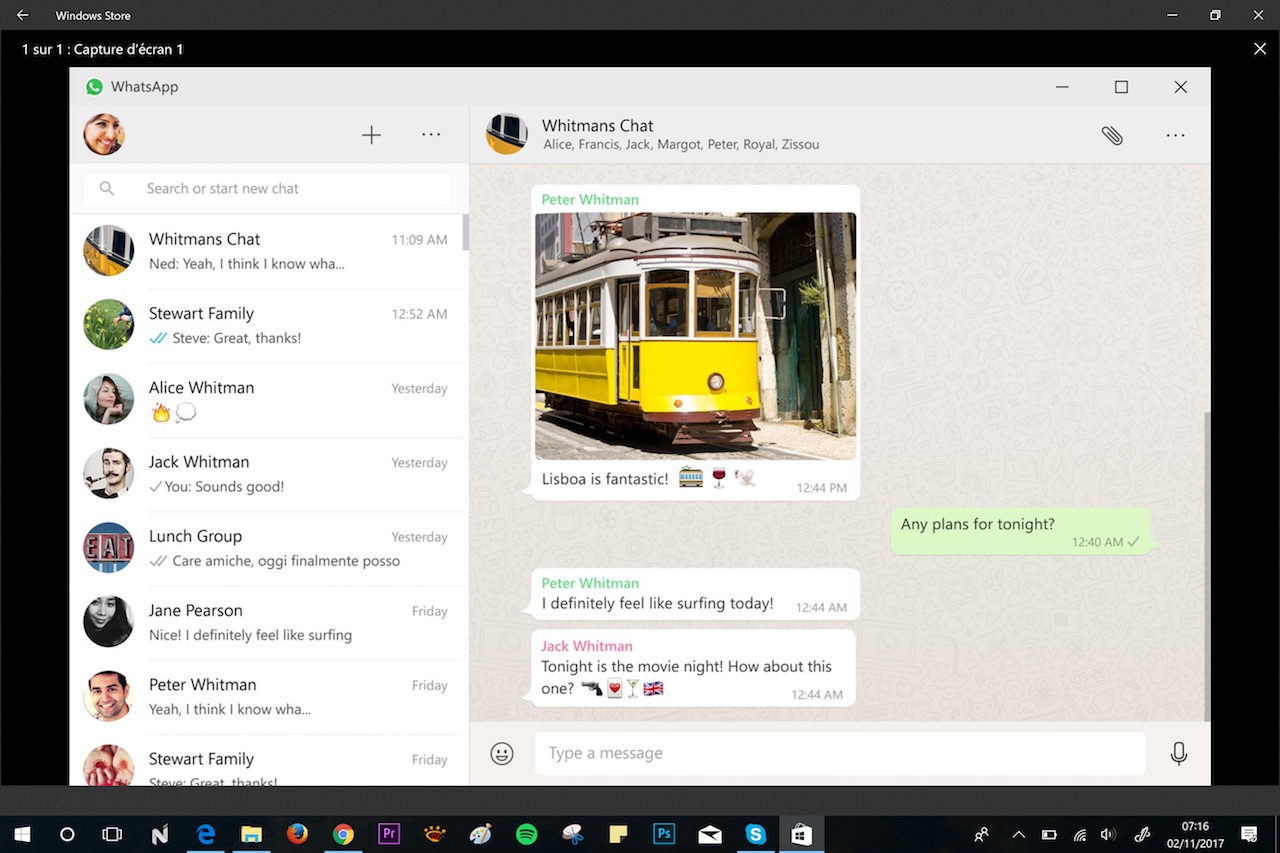Open a new chat with the plus icon
Image resolution: width=1280 pixels, height=853 pixels.
tap(371, 134)
